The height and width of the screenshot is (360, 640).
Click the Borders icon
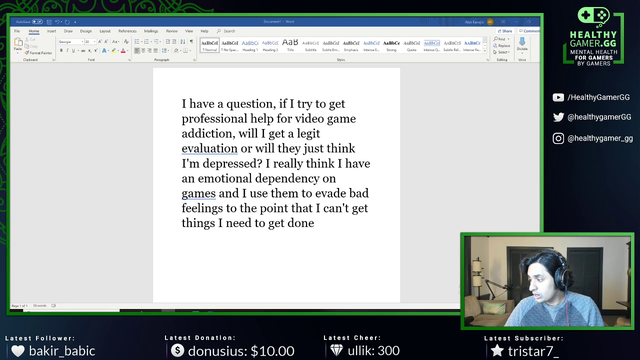[186, 51]
